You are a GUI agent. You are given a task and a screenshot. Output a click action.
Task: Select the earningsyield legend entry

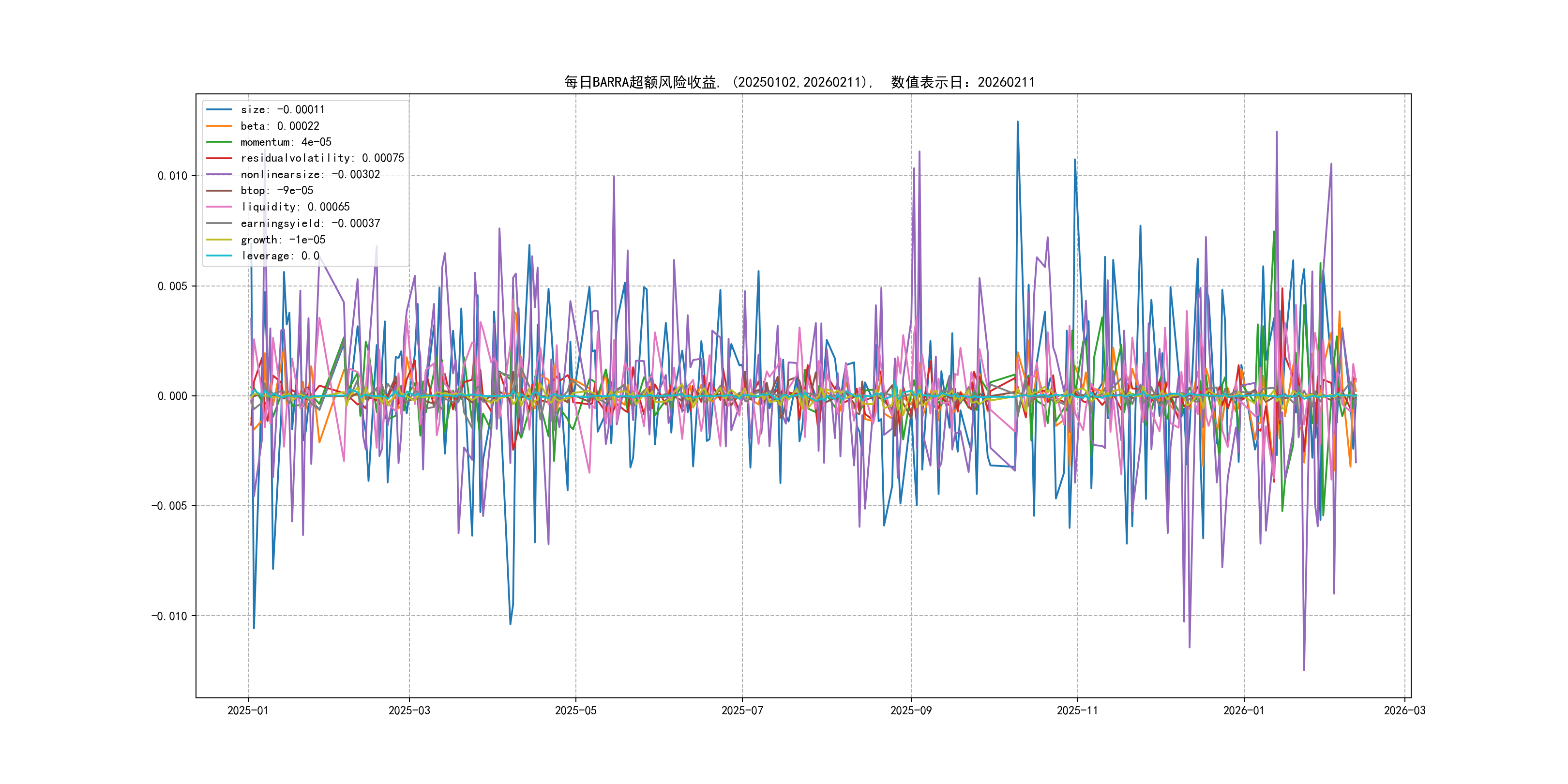[x=310, y=224]
